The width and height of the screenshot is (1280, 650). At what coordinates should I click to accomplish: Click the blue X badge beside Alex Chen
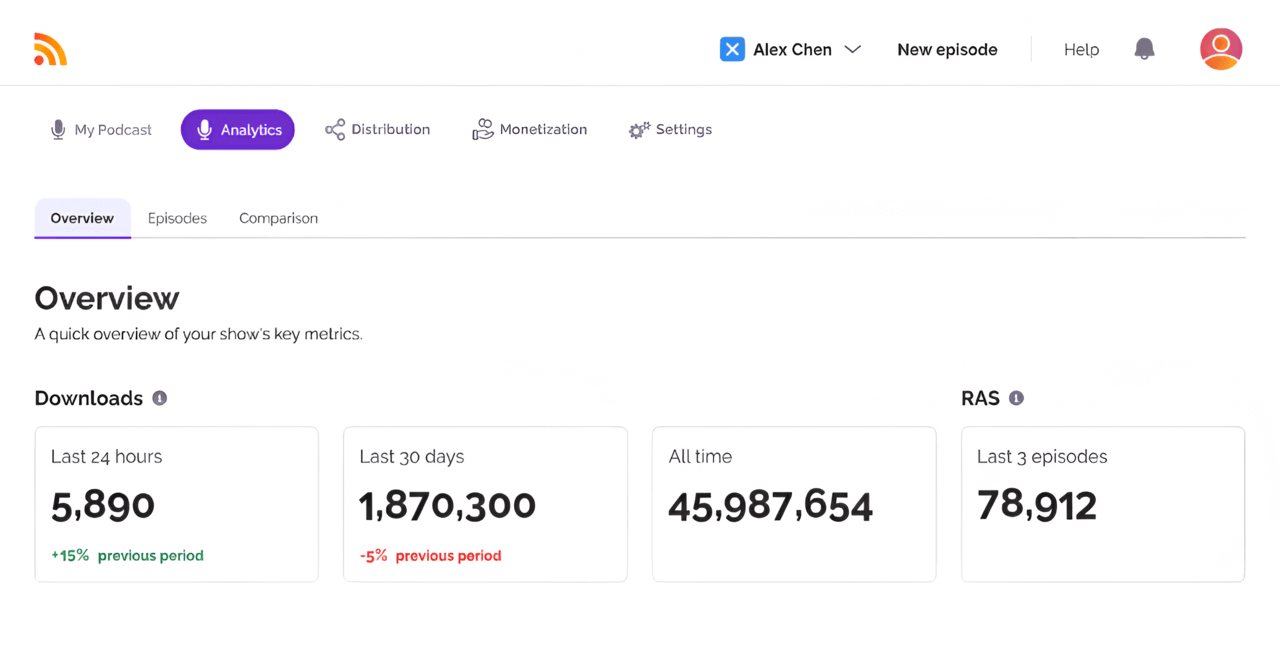pyautogui.click(x=732, y=48)
